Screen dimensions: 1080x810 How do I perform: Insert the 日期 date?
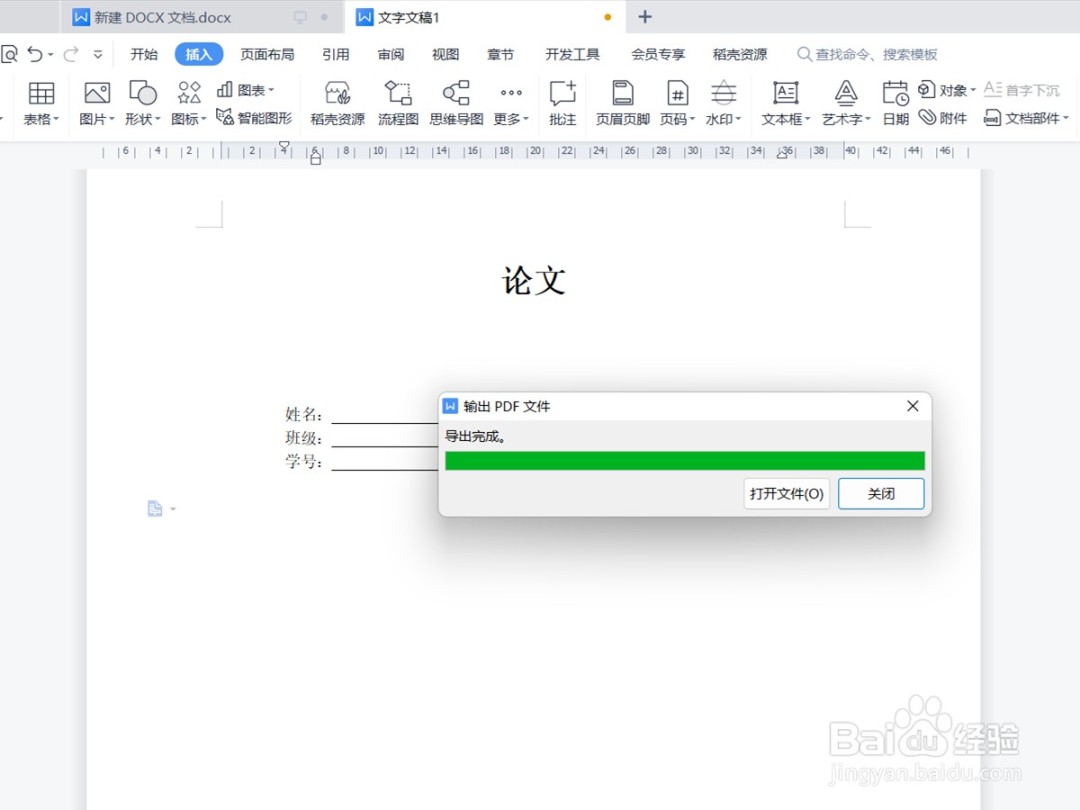(x=895, y=103)
